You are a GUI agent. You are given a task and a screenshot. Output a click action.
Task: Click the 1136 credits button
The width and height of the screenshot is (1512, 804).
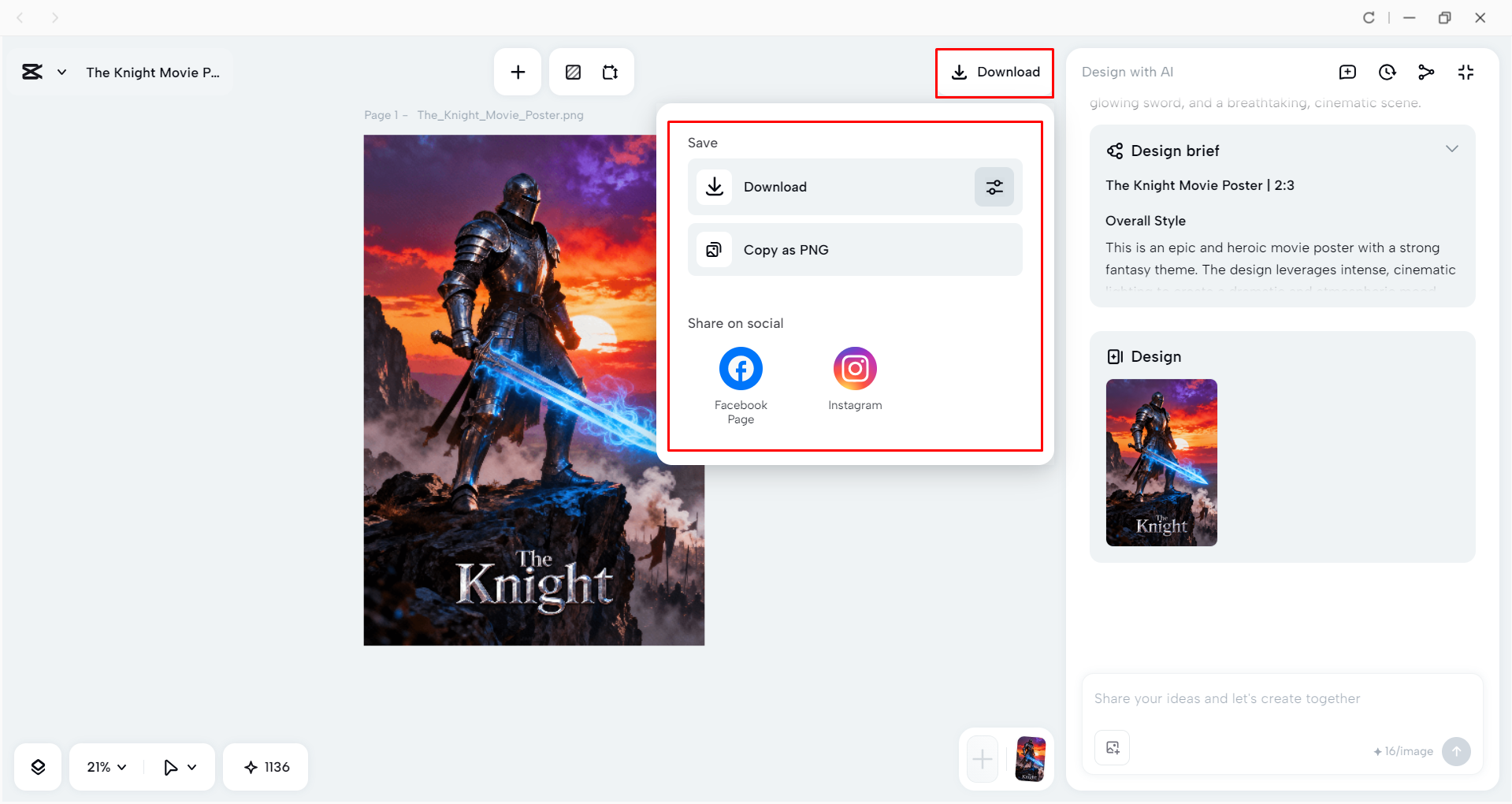[266, 767]
